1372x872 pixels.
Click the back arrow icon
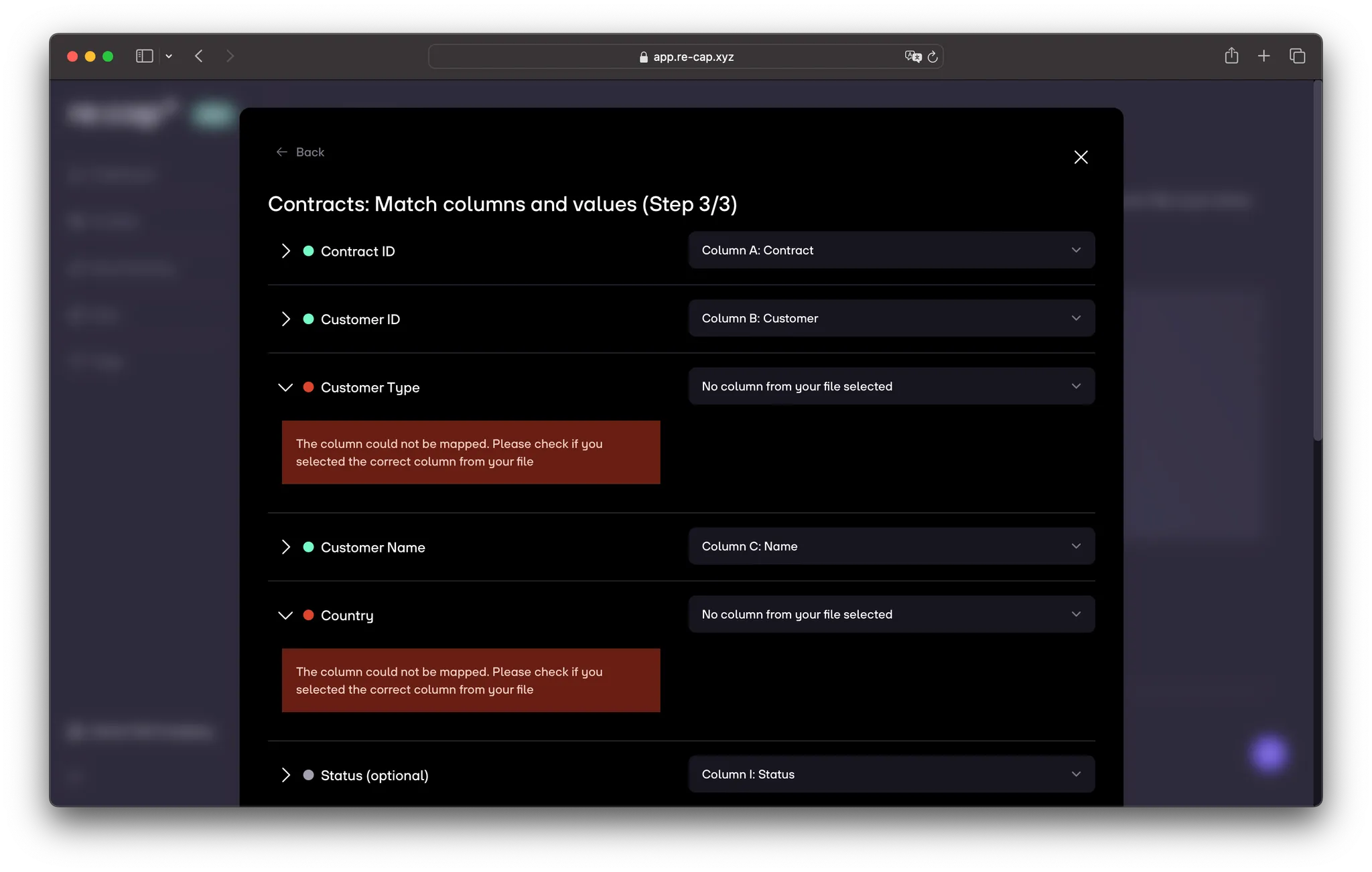[x=281, y=151]
